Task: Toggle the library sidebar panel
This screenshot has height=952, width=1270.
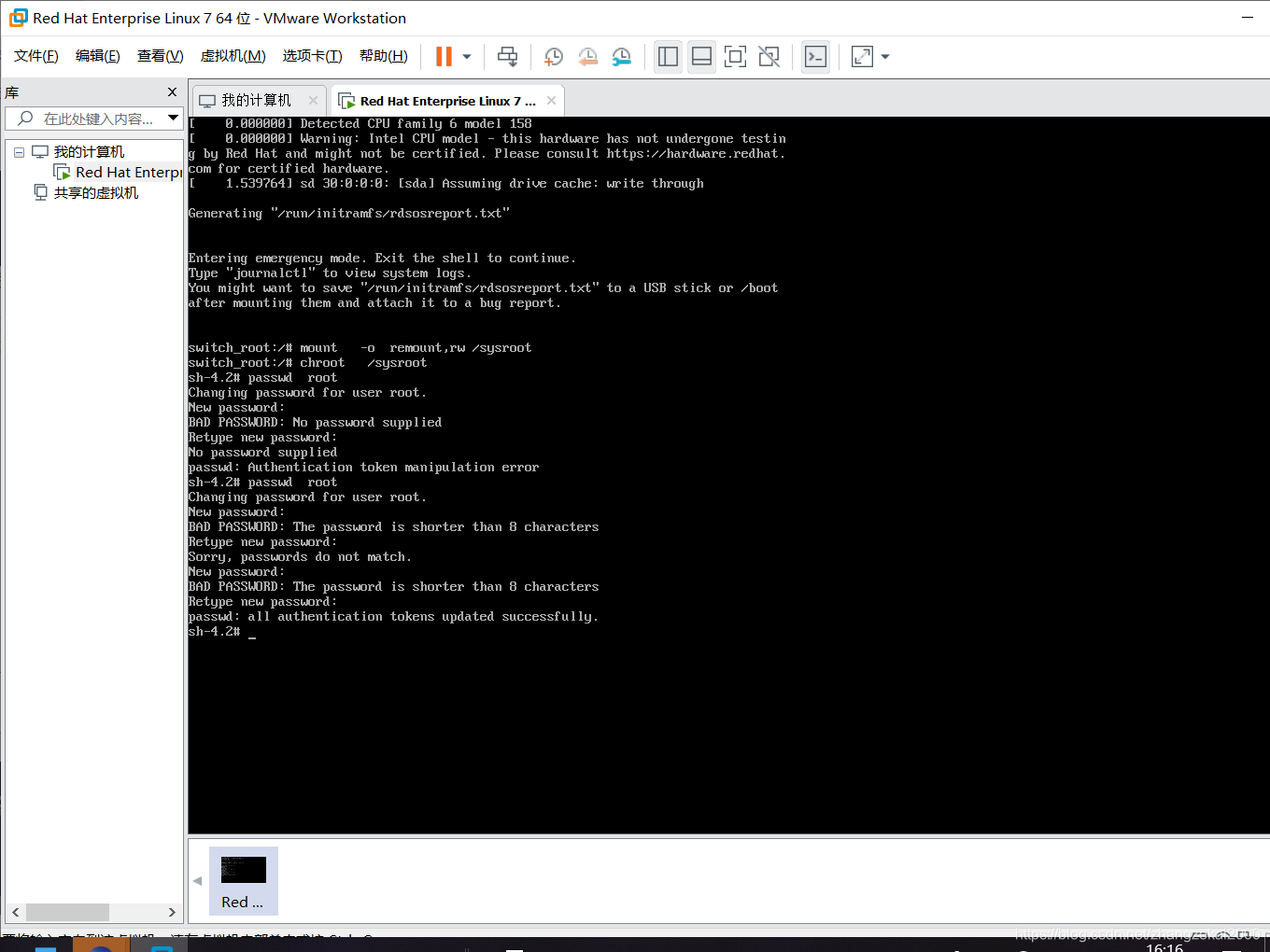Action: (x=668, y=57)
